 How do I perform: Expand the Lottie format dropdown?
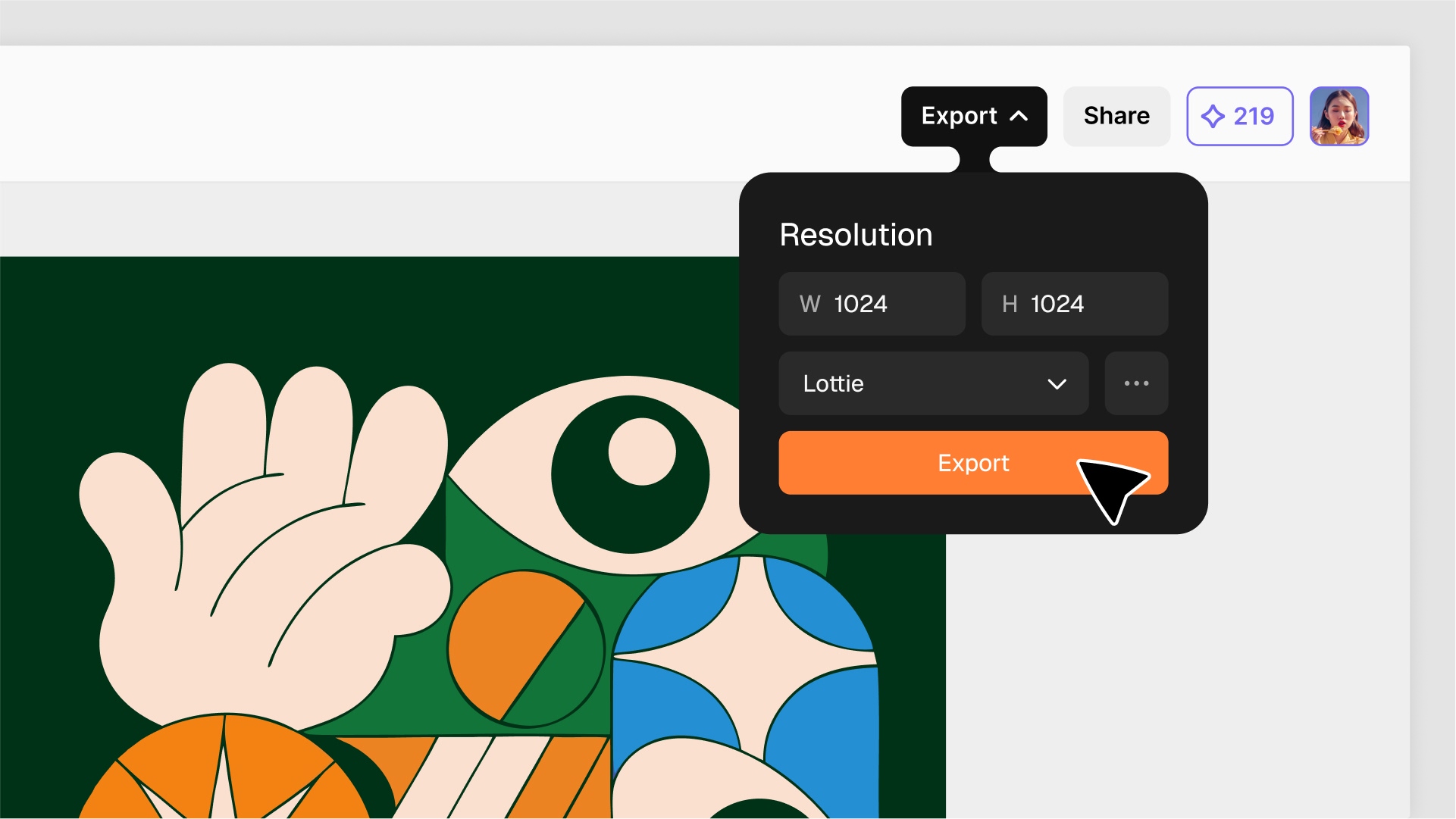tap(934, 383)
